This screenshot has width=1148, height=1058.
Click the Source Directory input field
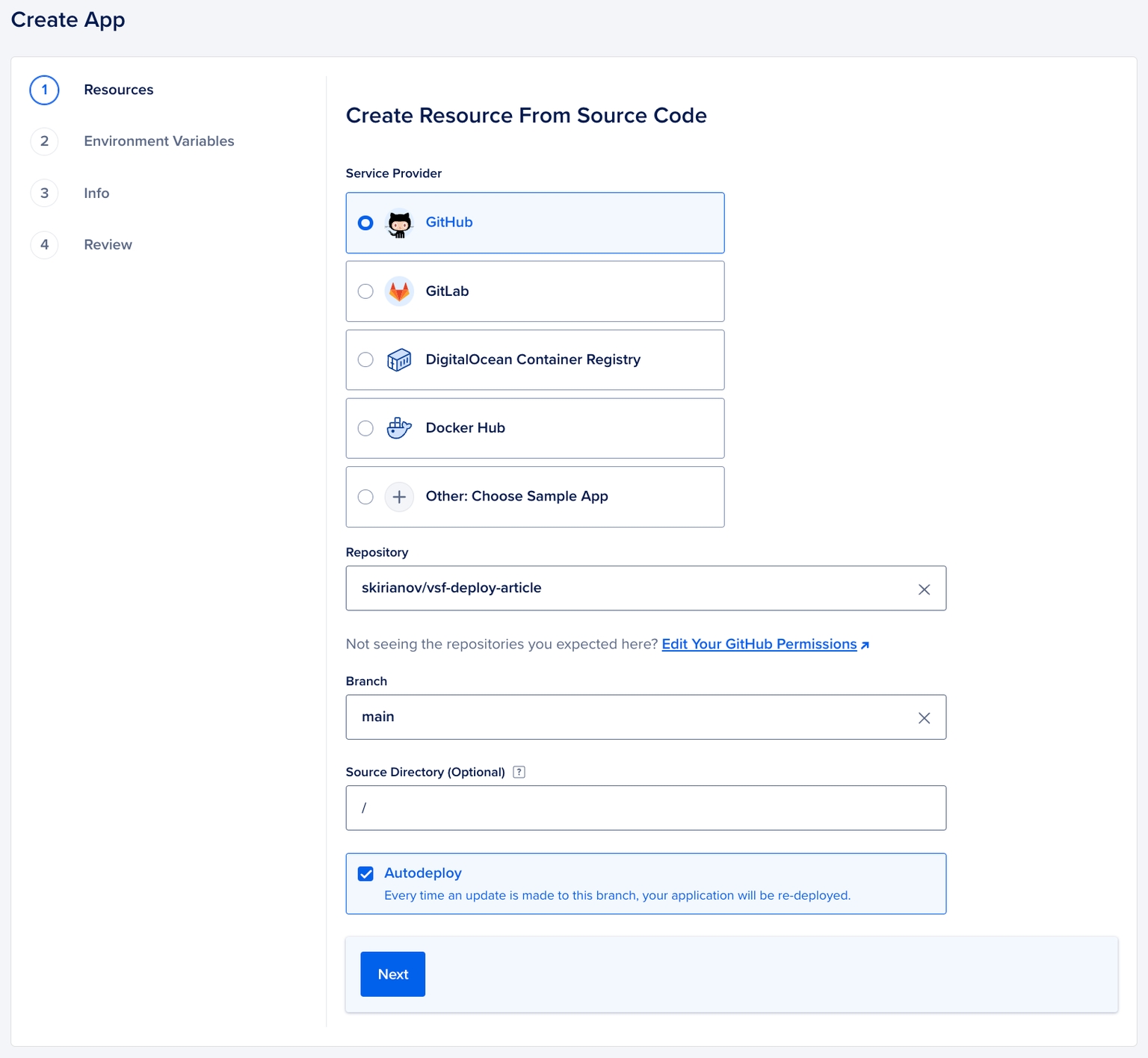coord(646,808)
